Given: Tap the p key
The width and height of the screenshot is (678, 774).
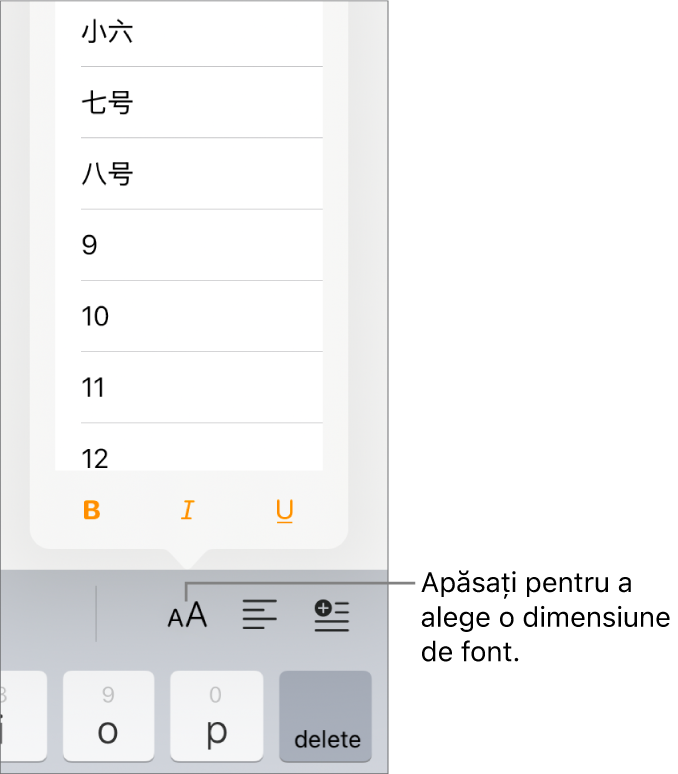Looking at the screenshot, I should (217, 716).
